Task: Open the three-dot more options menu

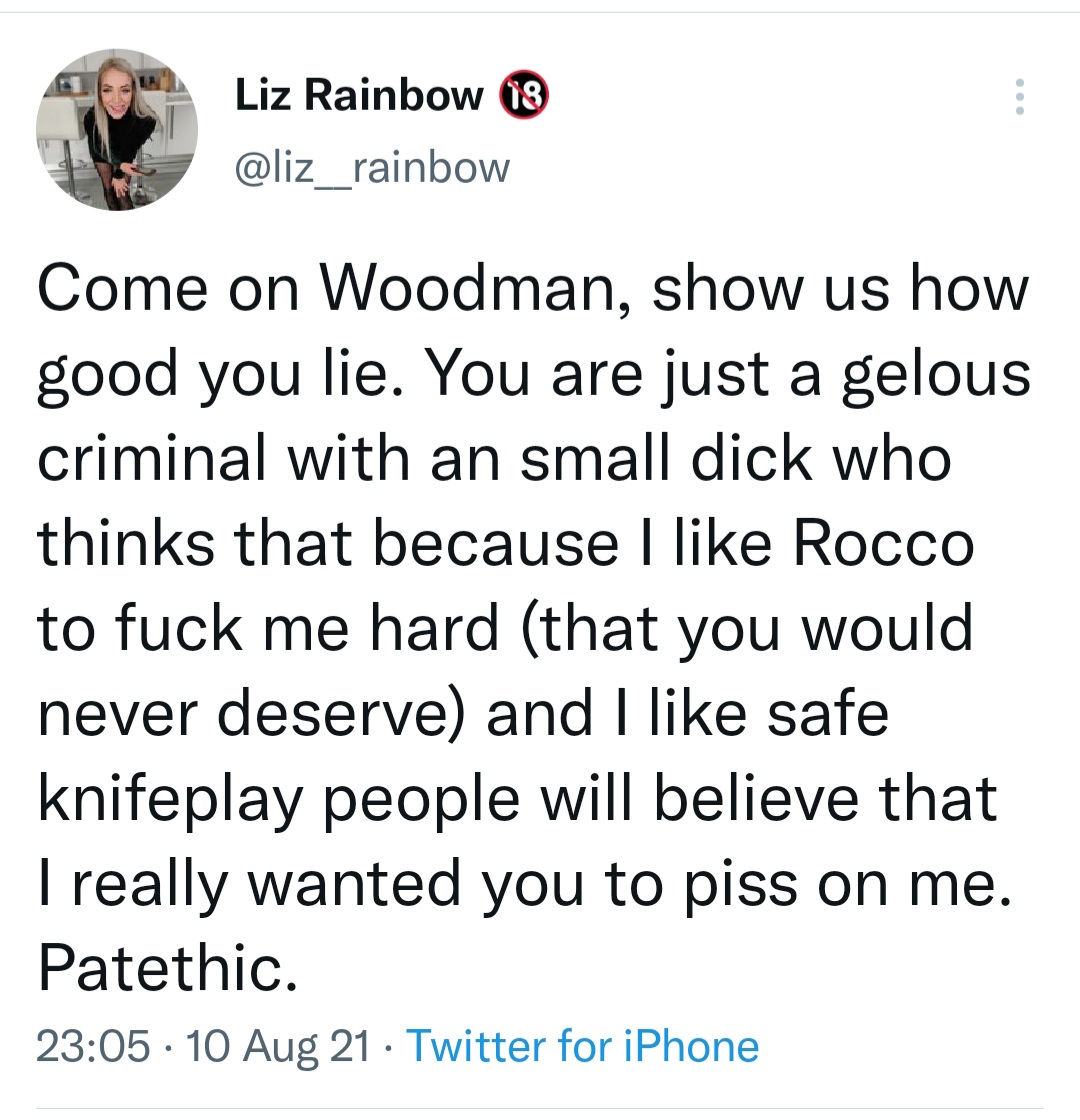Action: pos(1019,96)
